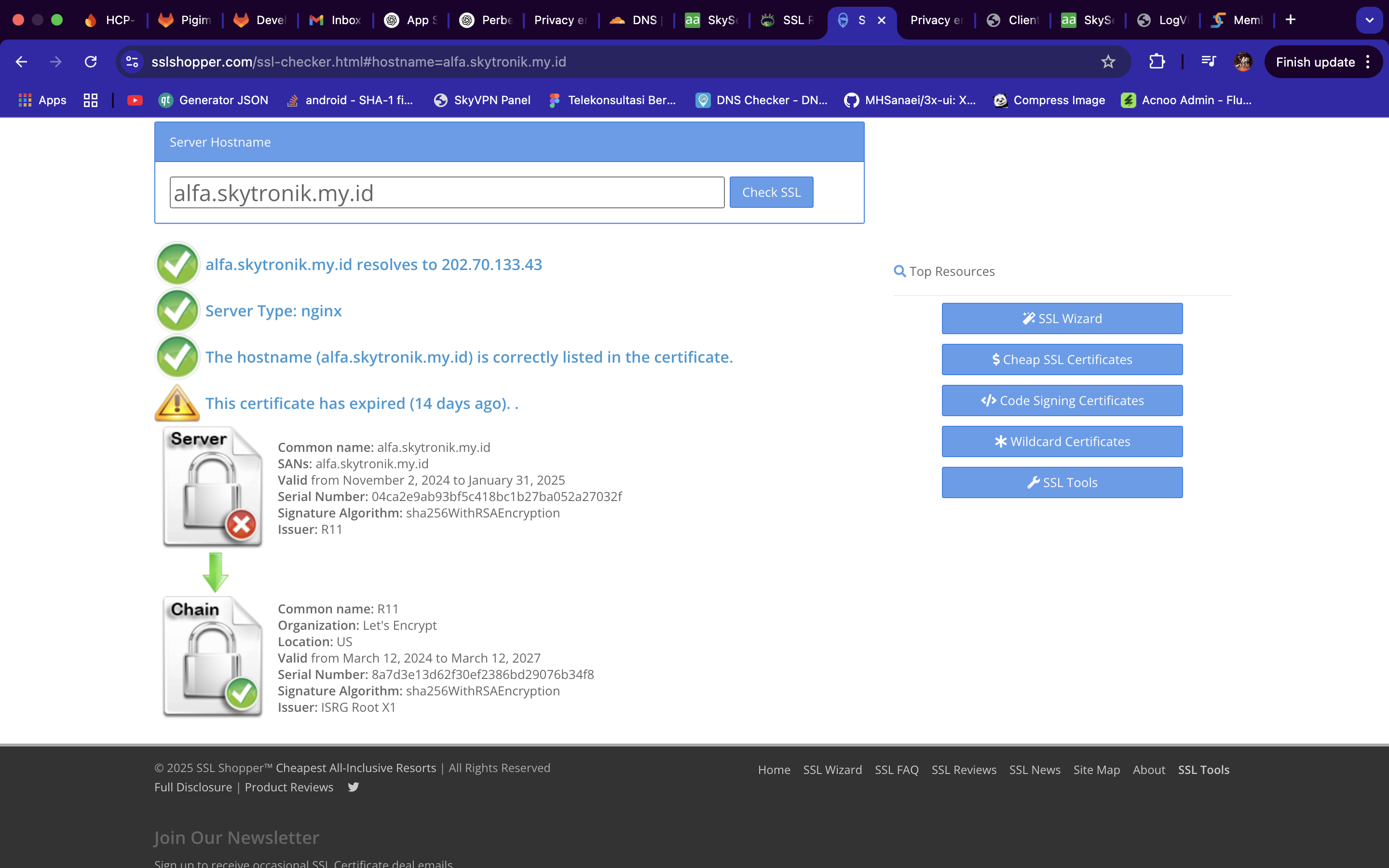The height and width of the screenshot is (868, 1389).
Task: Open the DNS Checker bookmark
Action: [x=762, y=100]
